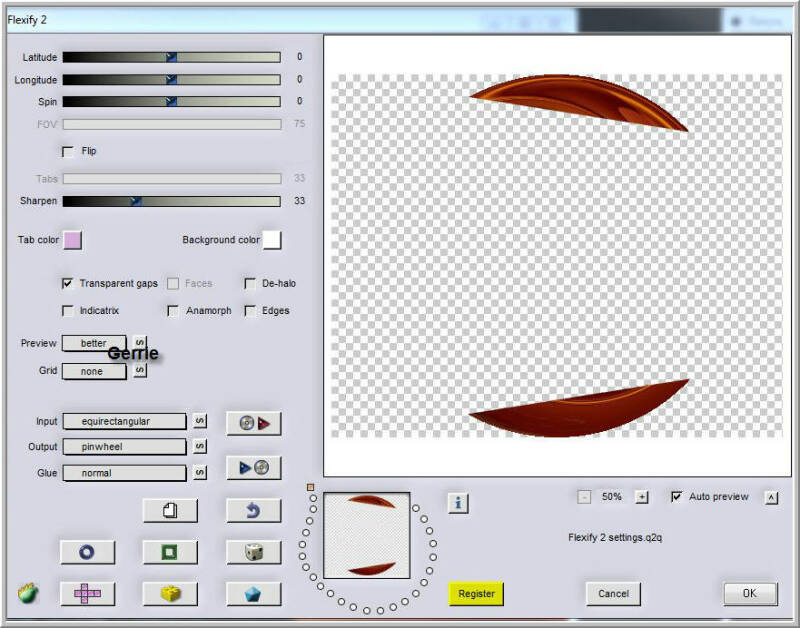Screen dimensions: 800x628
Task: Click the pink cross-shaped net button
Action: 87,593
